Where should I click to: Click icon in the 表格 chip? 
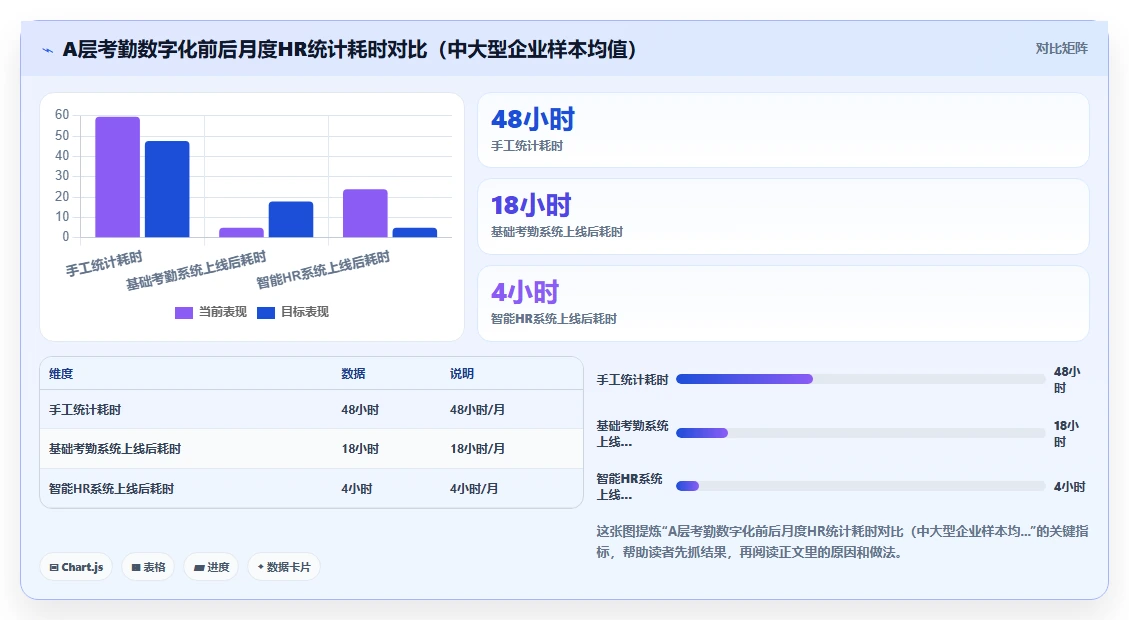(x=135, y=567)
